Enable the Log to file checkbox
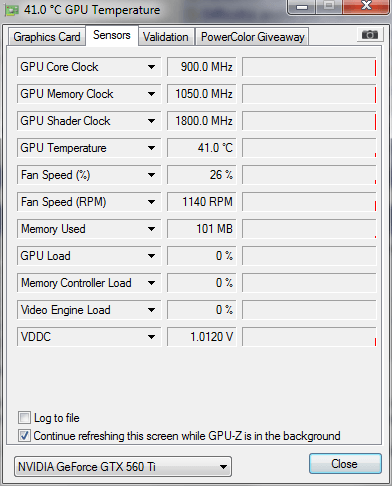This screenshot has height=486, width=392. 24,418
